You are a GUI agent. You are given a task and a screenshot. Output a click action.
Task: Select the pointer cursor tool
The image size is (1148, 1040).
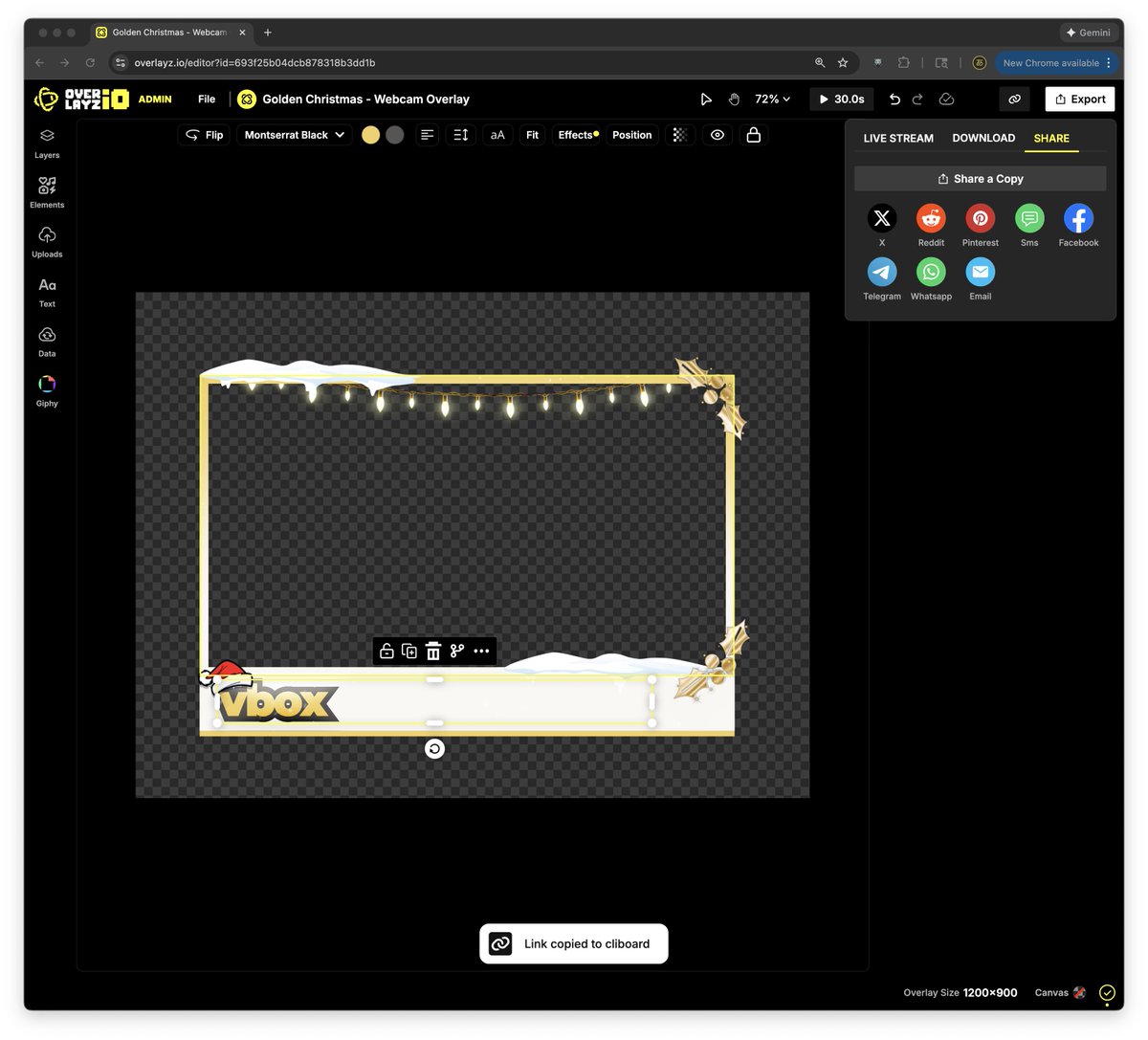pyautogui.click(x=706, y=100)
